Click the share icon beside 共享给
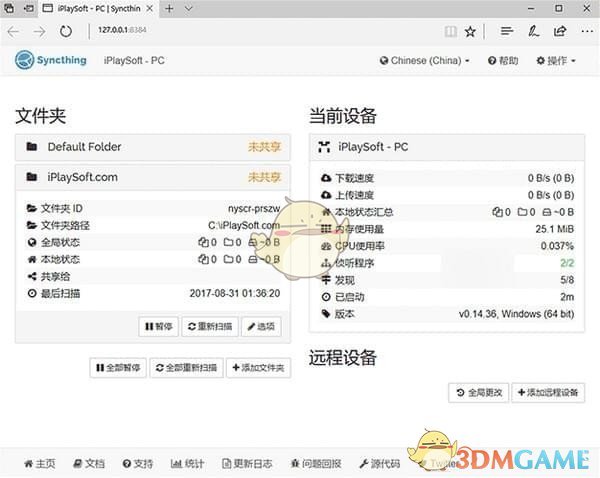Screen dimensions: 600x478 point(32,276)
